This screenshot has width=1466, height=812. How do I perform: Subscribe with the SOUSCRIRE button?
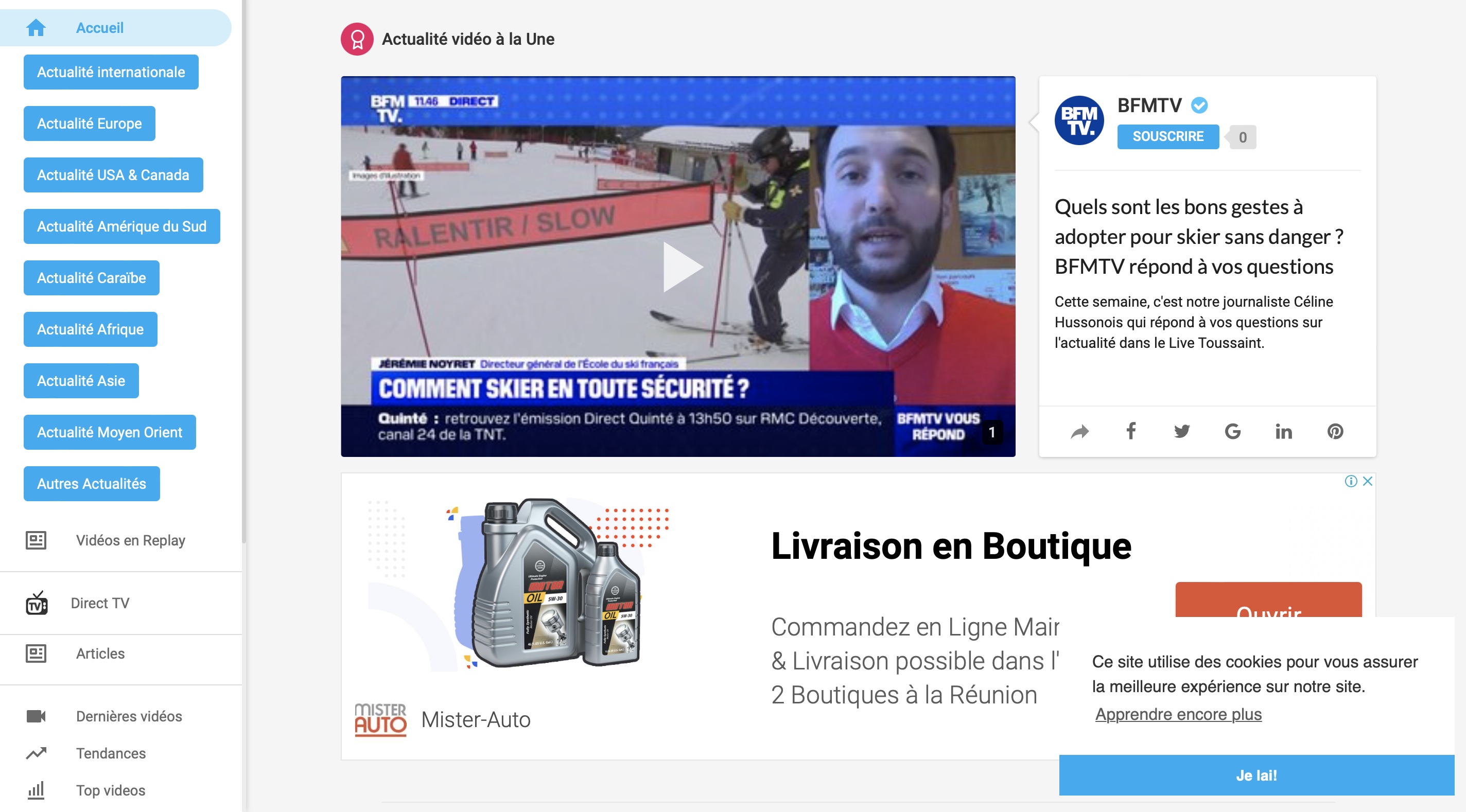click(x=1167, y=136)
